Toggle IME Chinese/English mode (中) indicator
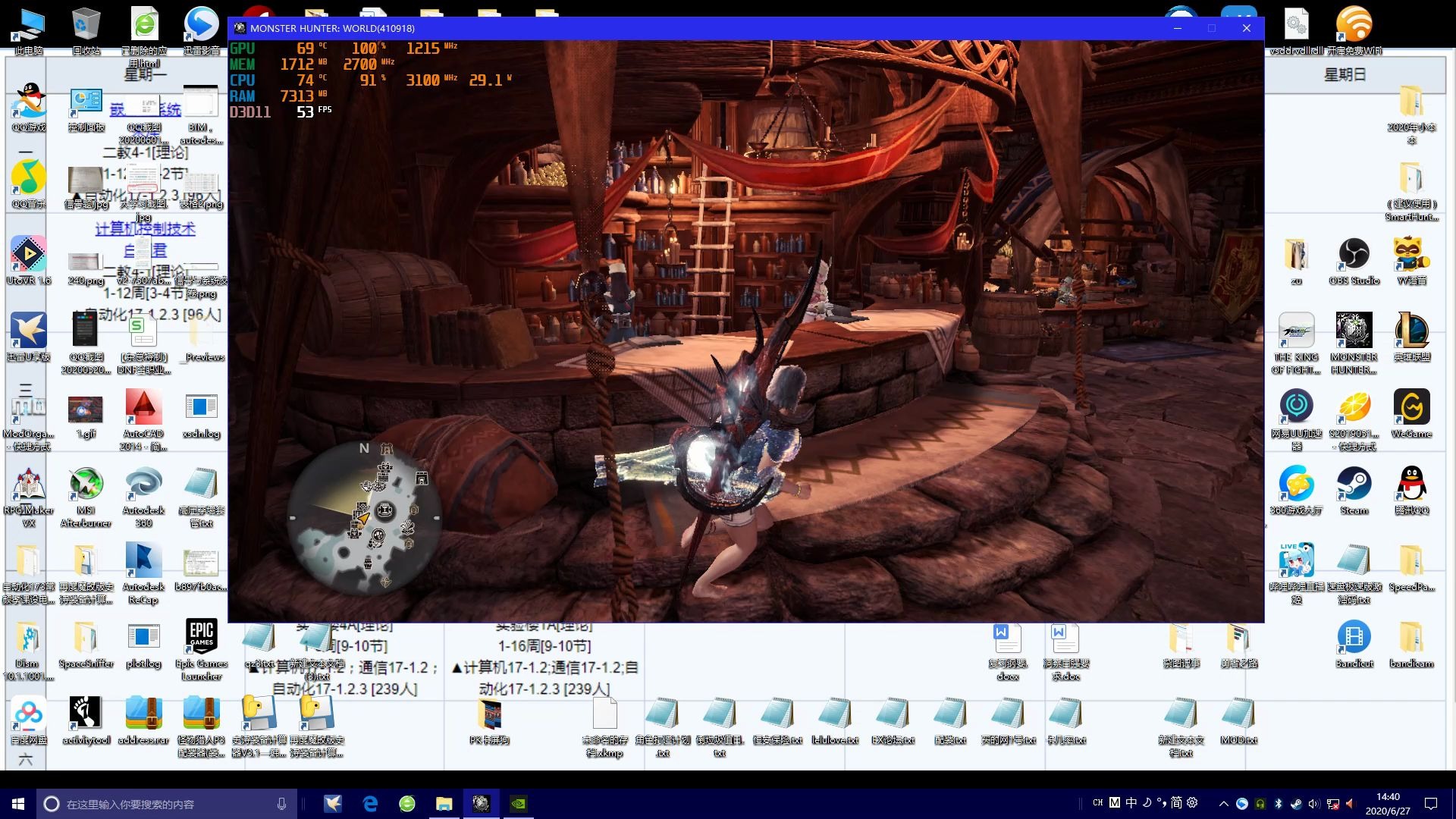This screenshot has height=819, width=1456. (1131, 802)
